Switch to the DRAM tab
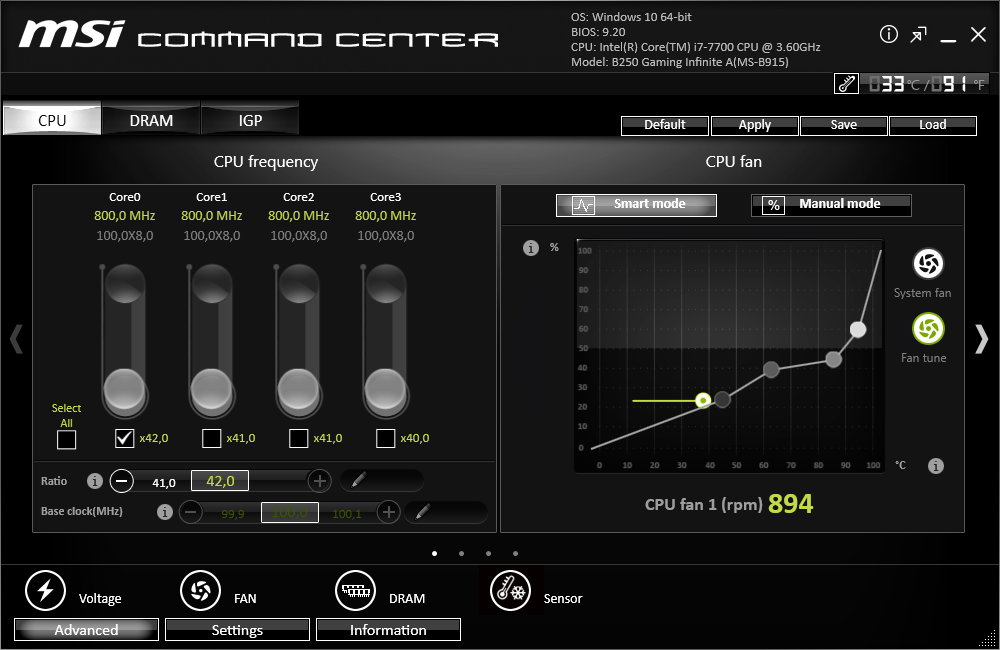 tap(151, 119)
